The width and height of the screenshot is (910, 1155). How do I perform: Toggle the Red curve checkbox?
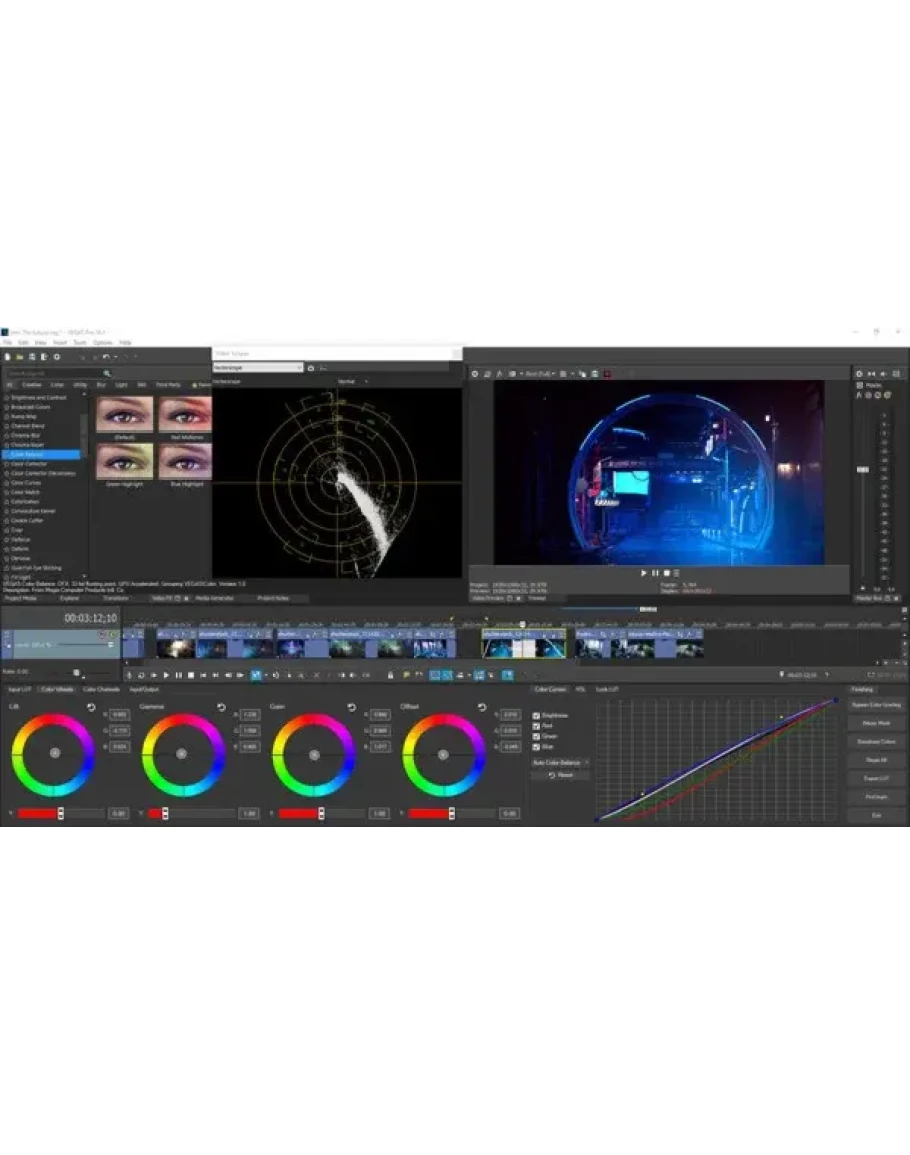pyautogui.click(x=537, y=726)
